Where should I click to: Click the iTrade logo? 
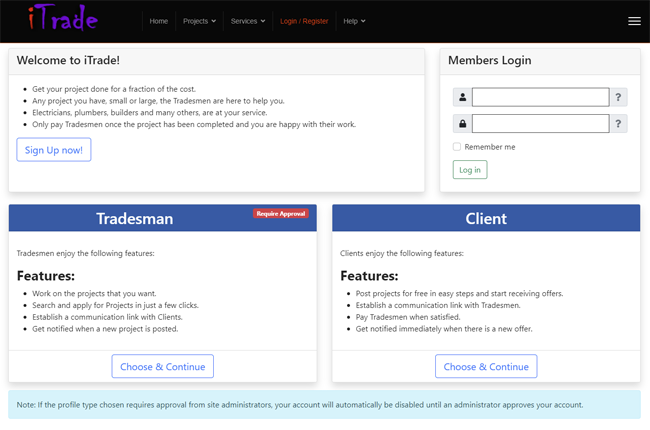pyautogui.click(x=63, y=18)
